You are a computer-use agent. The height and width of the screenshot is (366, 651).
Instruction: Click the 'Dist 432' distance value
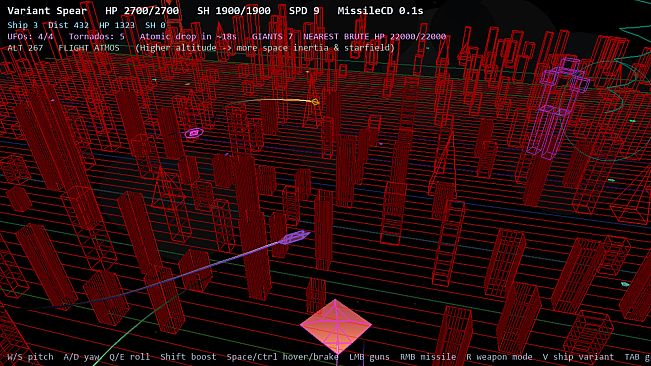tap(68, 25)
